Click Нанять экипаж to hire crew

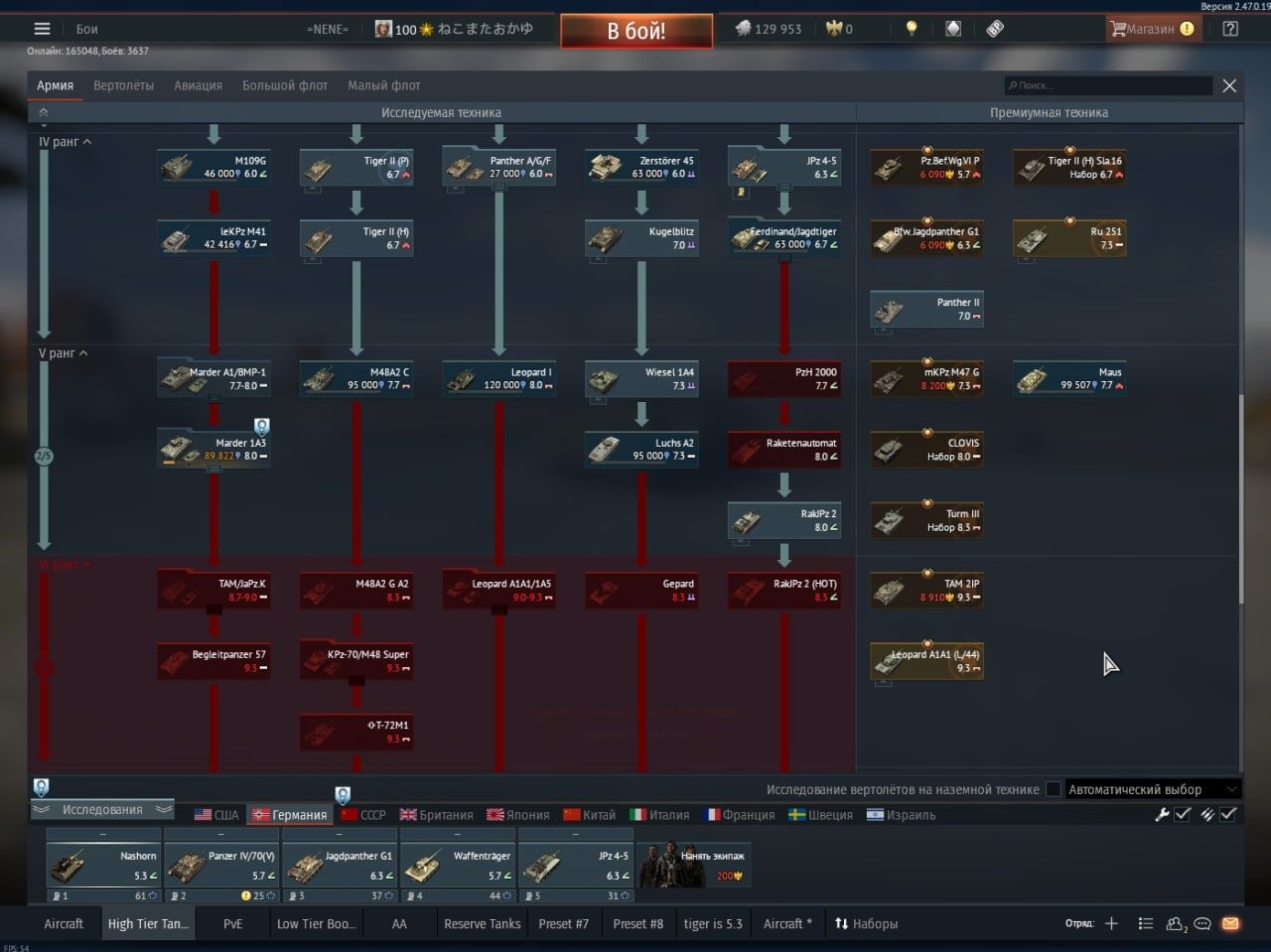point(694,865)
